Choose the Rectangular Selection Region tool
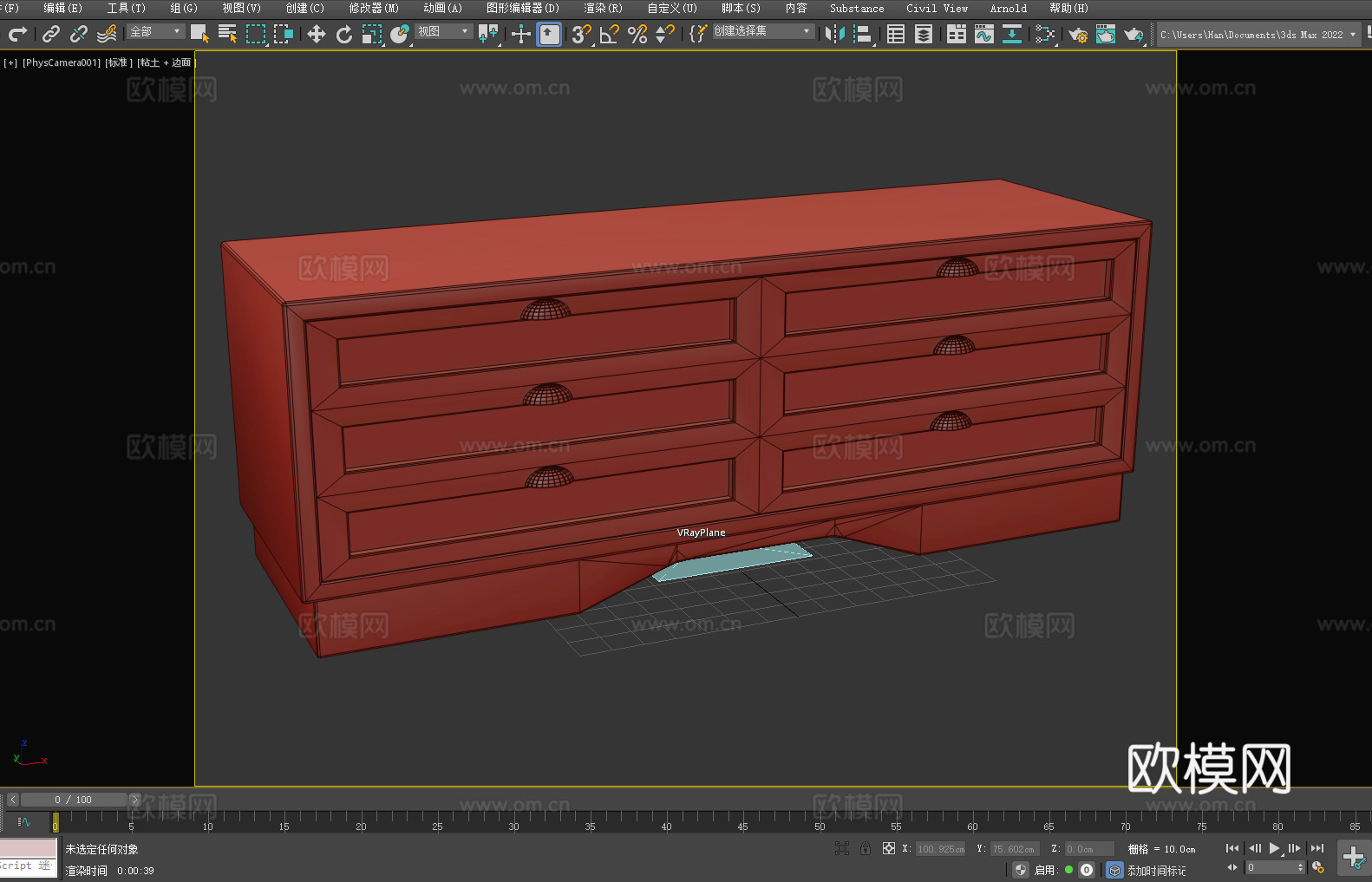The height and width of the screenshot is (882, 1372). coord(256,34)
